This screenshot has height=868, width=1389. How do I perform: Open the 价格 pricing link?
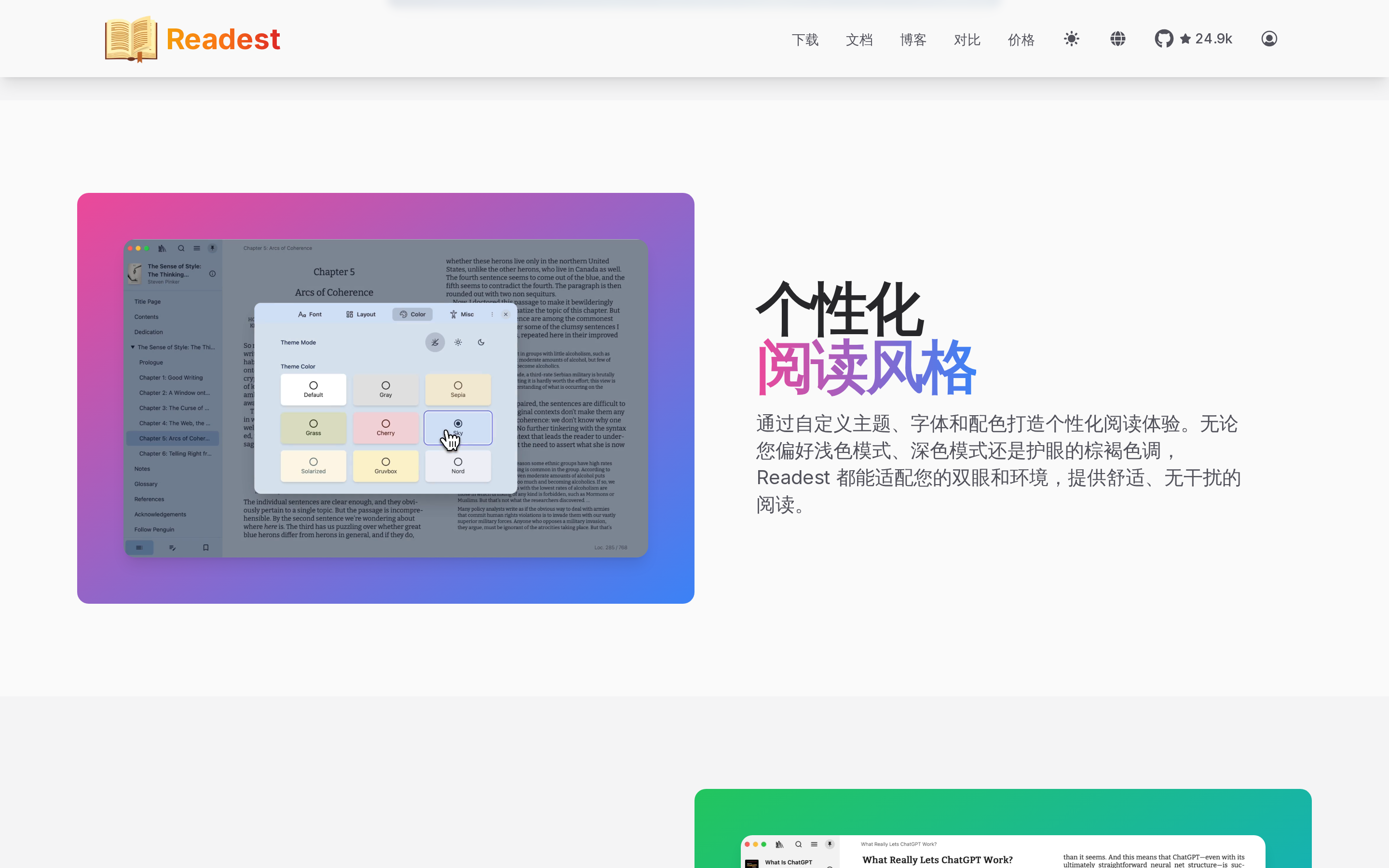click(x=1021, y=40)
